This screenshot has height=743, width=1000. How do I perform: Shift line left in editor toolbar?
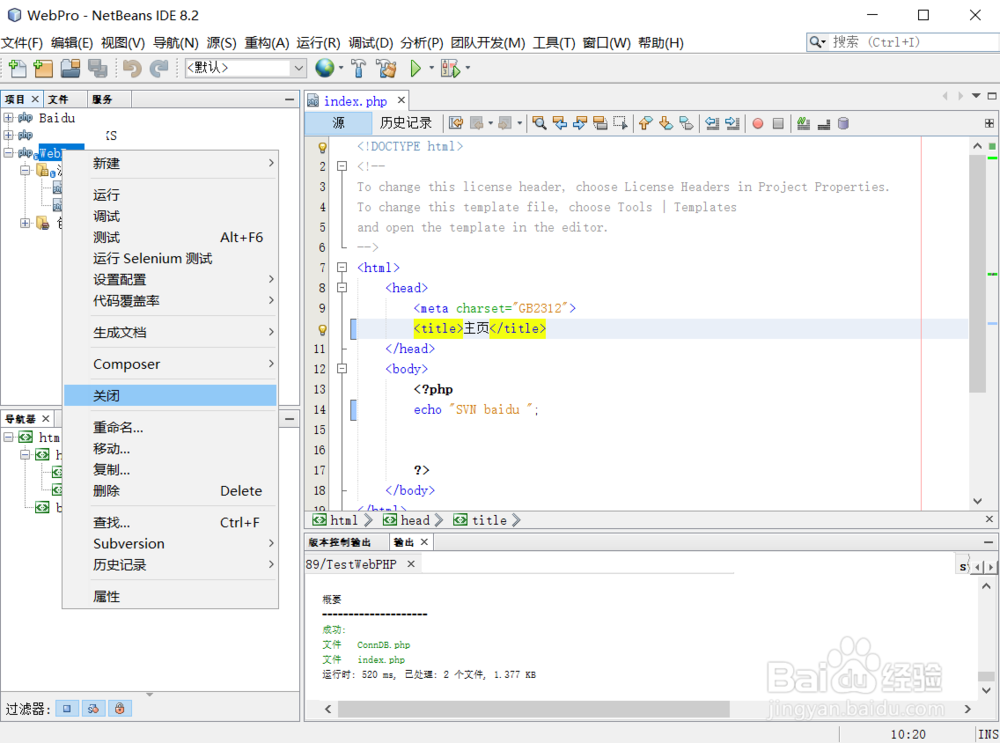[712, 123]
